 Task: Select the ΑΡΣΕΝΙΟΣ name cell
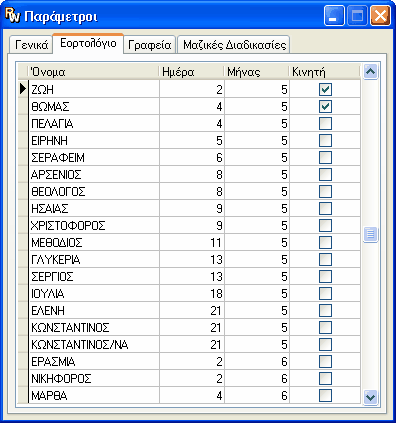(x=94, y=174)
